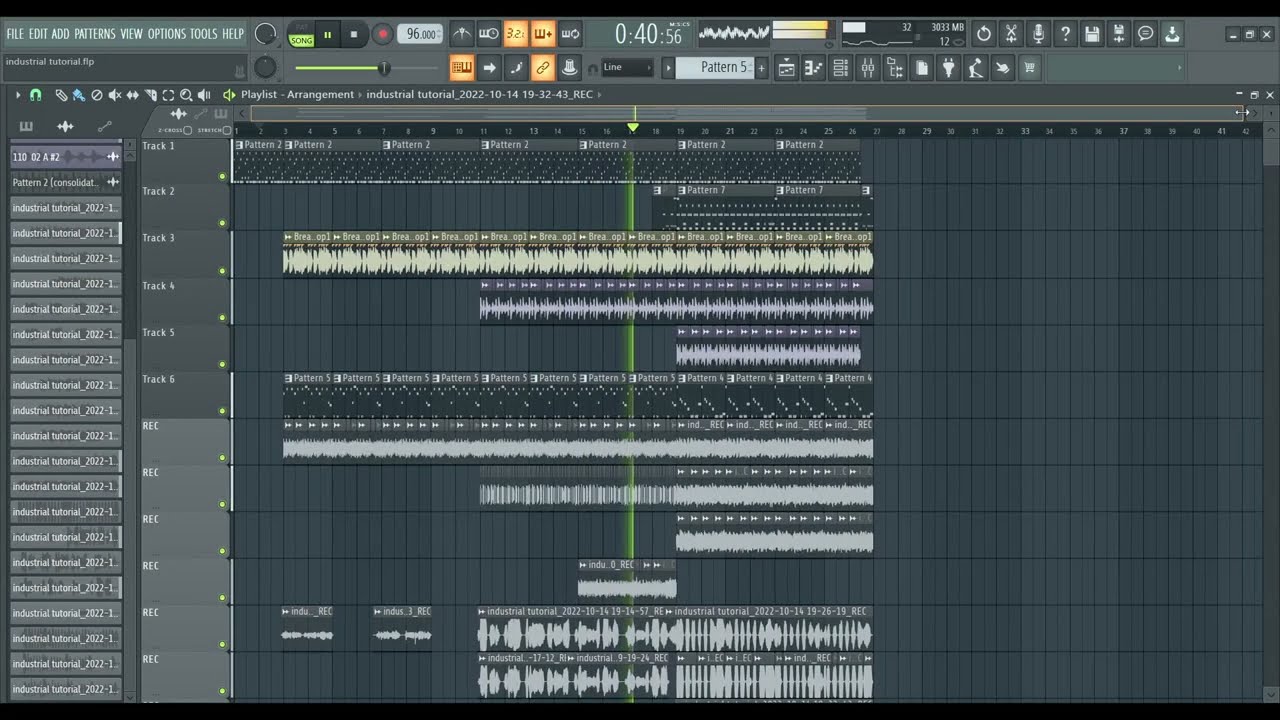Toggle loop recording
The width and height of the screenshot is (1280, 720).
570,34
